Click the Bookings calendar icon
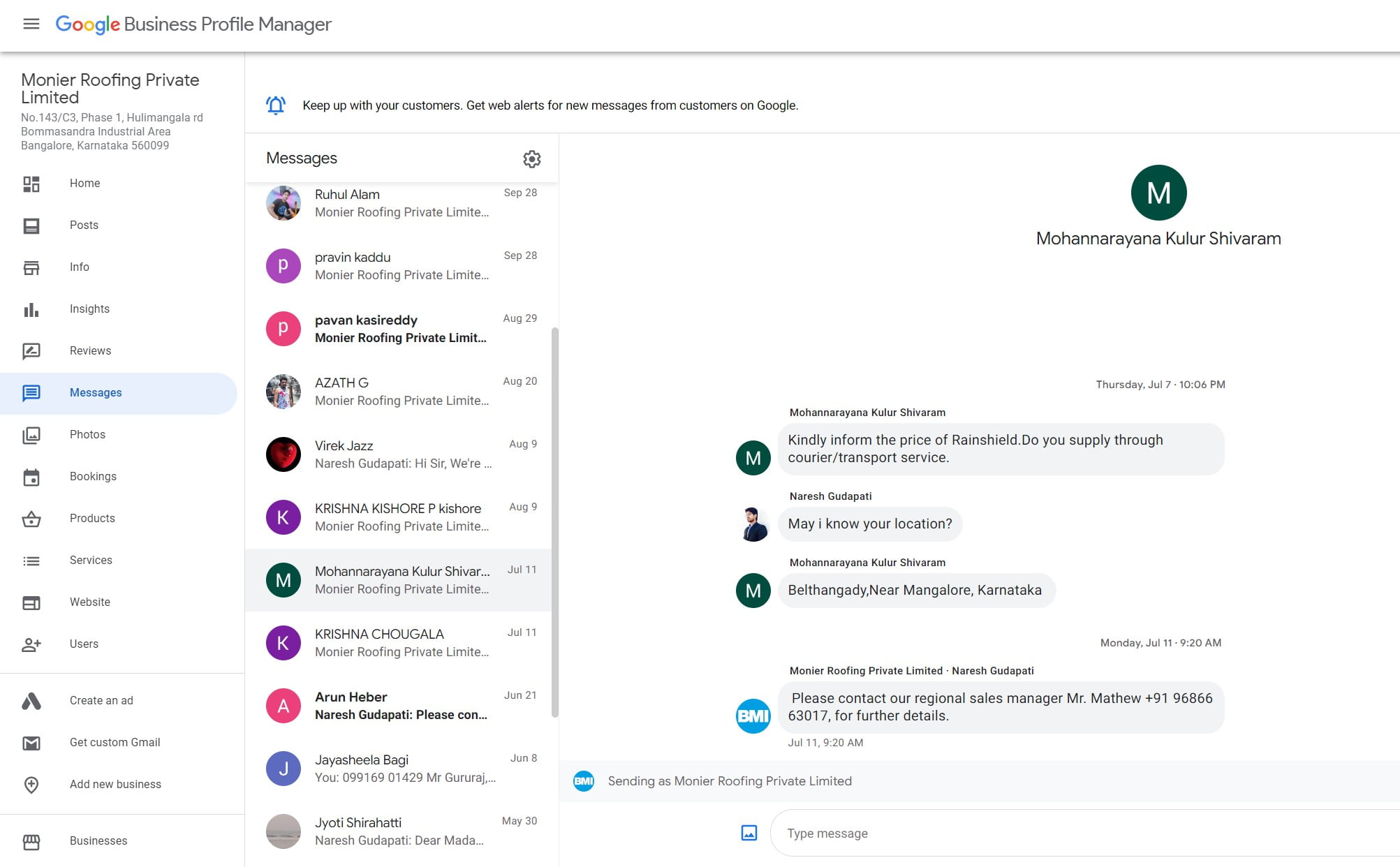This screenshot has height=867, width=1400. (x=31, y=477)
